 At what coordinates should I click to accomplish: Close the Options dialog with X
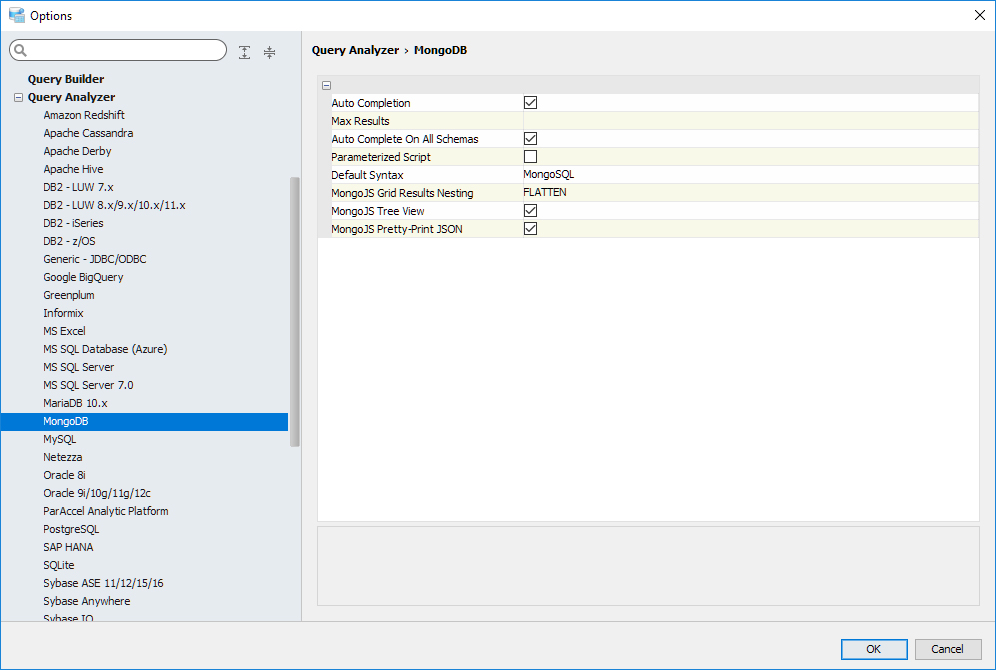[x=978, y=15]
